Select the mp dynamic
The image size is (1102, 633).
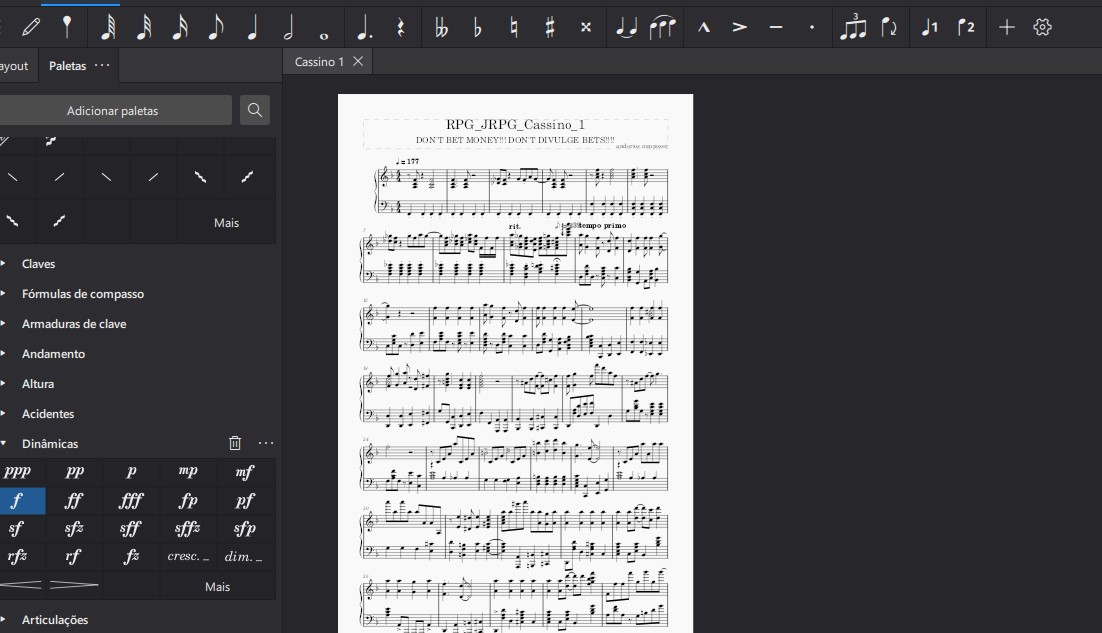click(188, 472)
